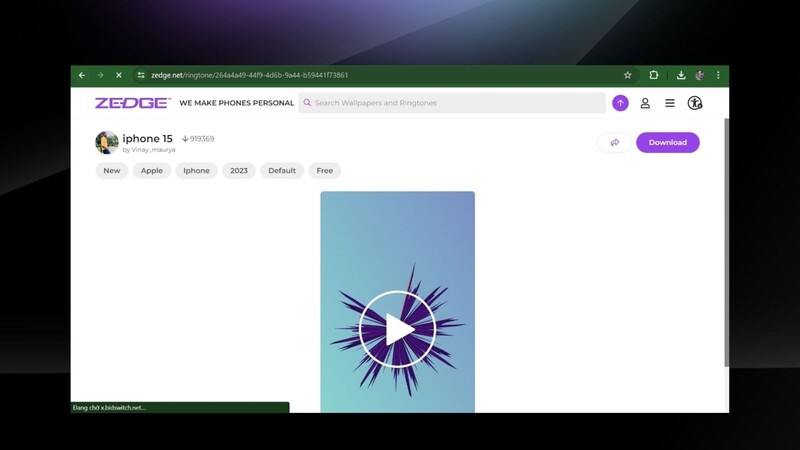Click the browser forward arrow

101,75
